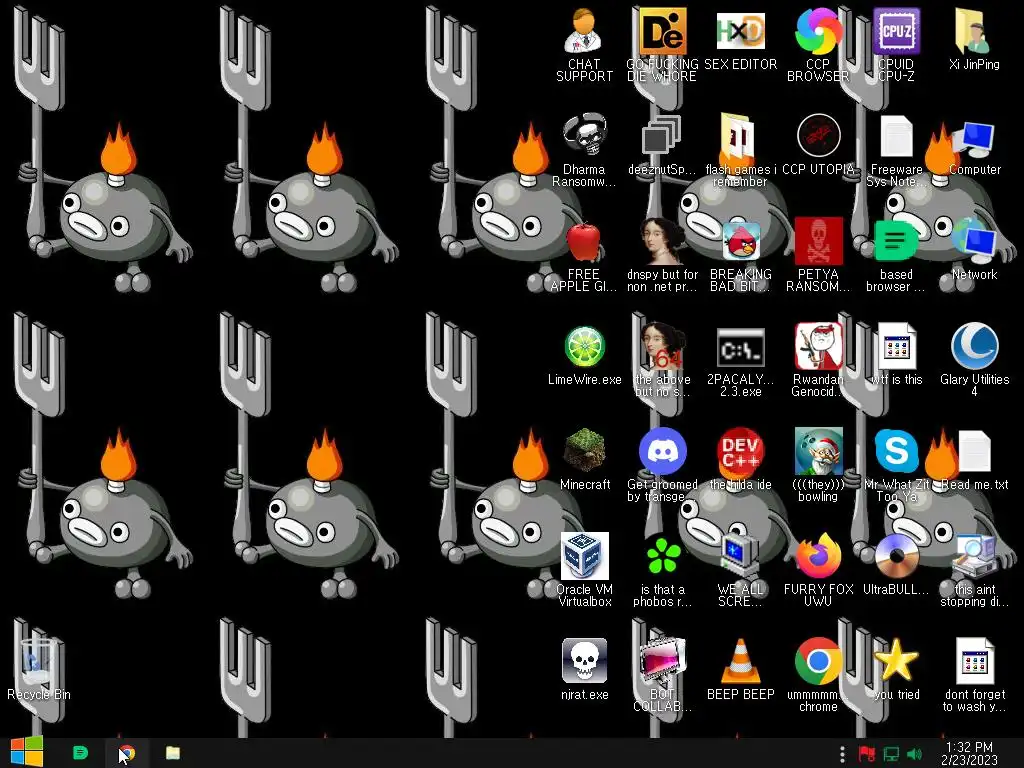1024x768 pixels.
Task: Open the CHAT SUPPORT desktop icon
Action: (x=584, y=31)
